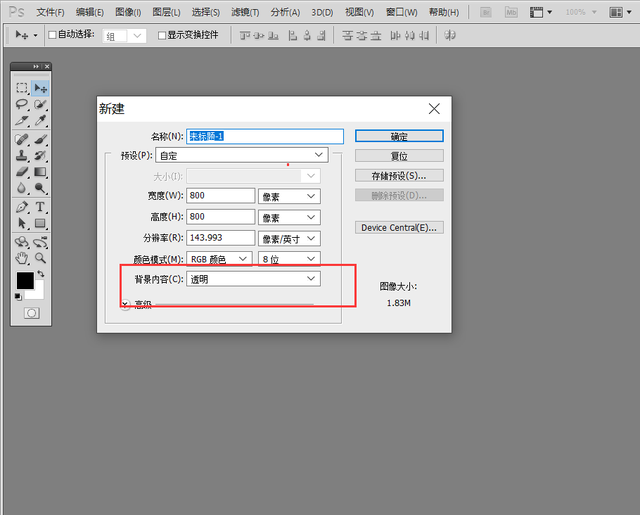The height and width of the screenshot is (515, 640).
Task: Click the 名称 name input field
Action: (x=265, y=136)
